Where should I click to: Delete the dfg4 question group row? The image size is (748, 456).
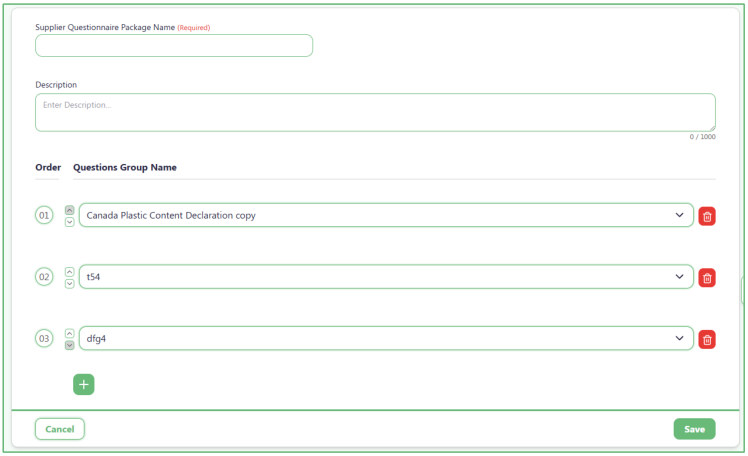pos(706,339)
